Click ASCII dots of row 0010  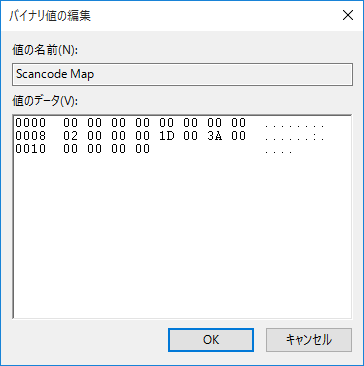coord(278,152)
